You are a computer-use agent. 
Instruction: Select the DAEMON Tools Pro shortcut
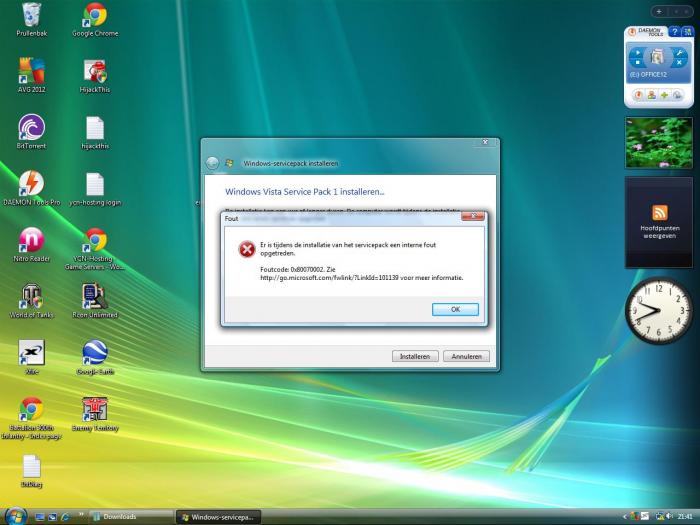tap(32, 188)
